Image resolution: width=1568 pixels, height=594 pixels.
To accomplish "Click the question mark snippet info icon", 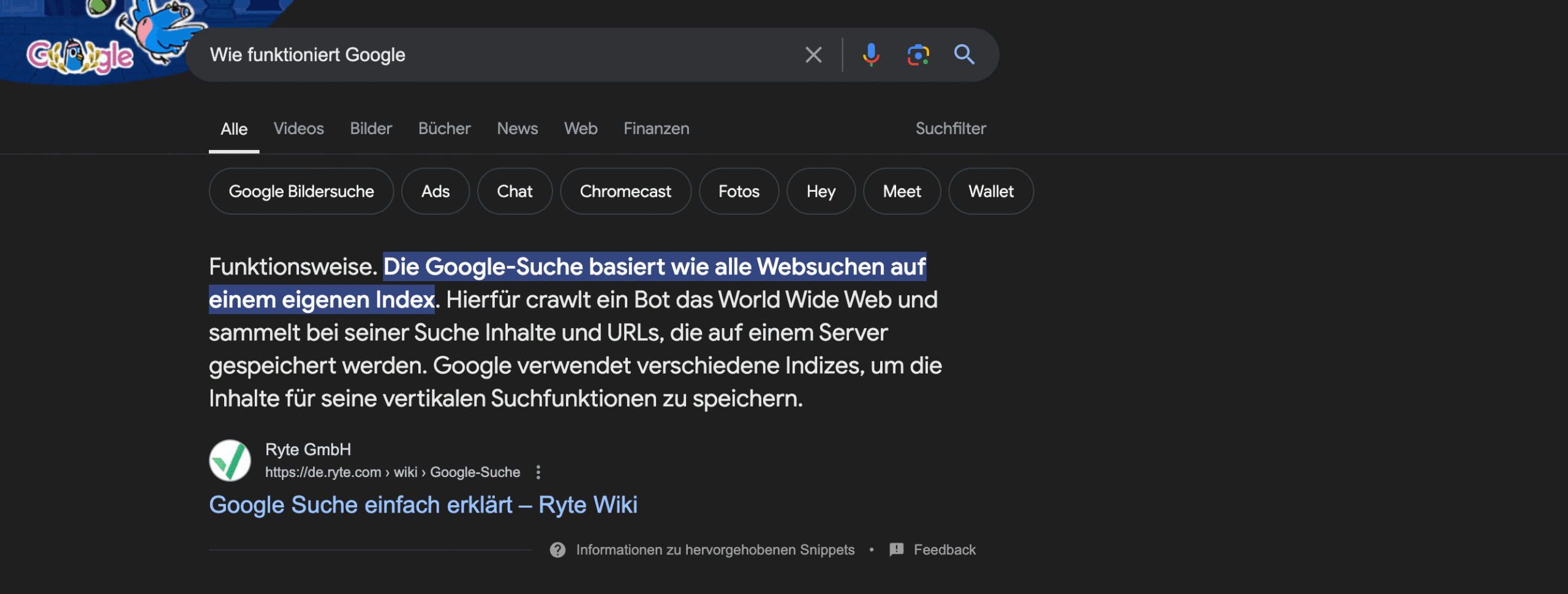I will [557, 550].
